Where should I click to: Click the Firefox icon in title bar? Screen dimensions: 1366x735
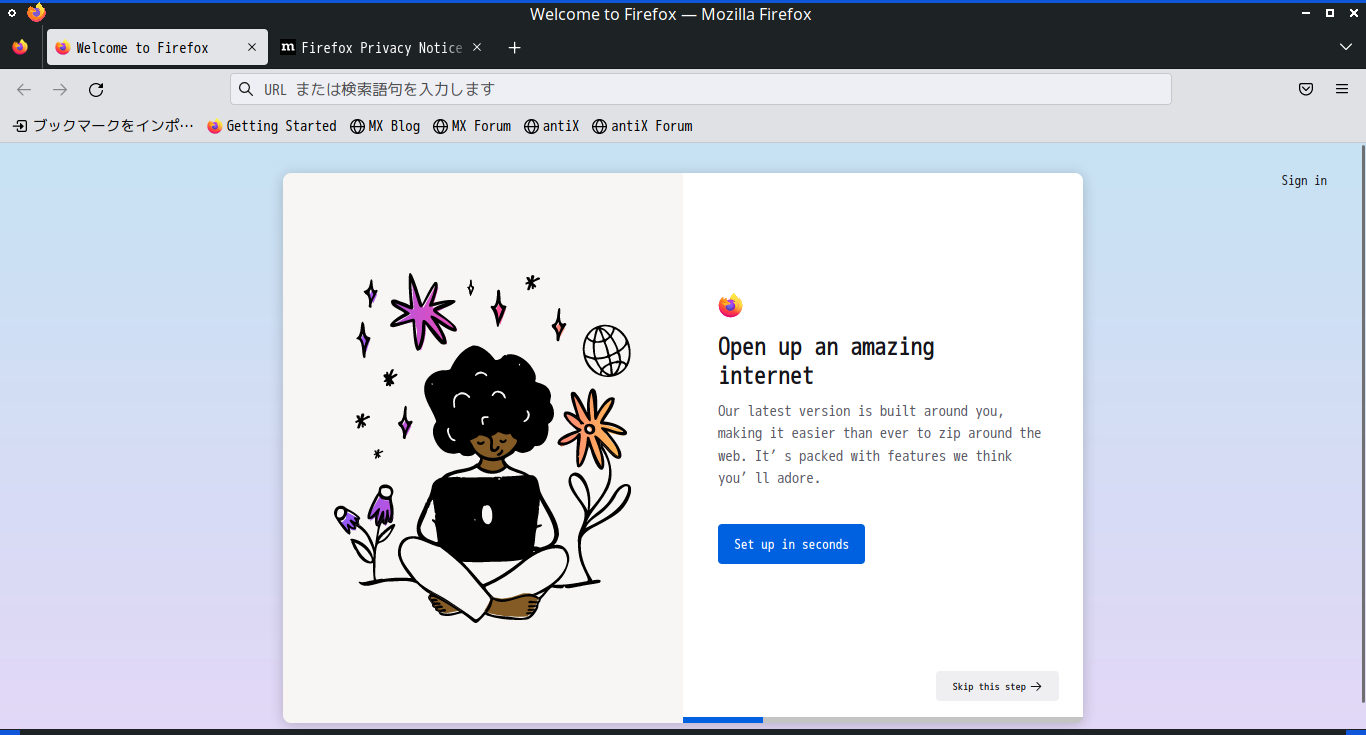coord(37,13)
